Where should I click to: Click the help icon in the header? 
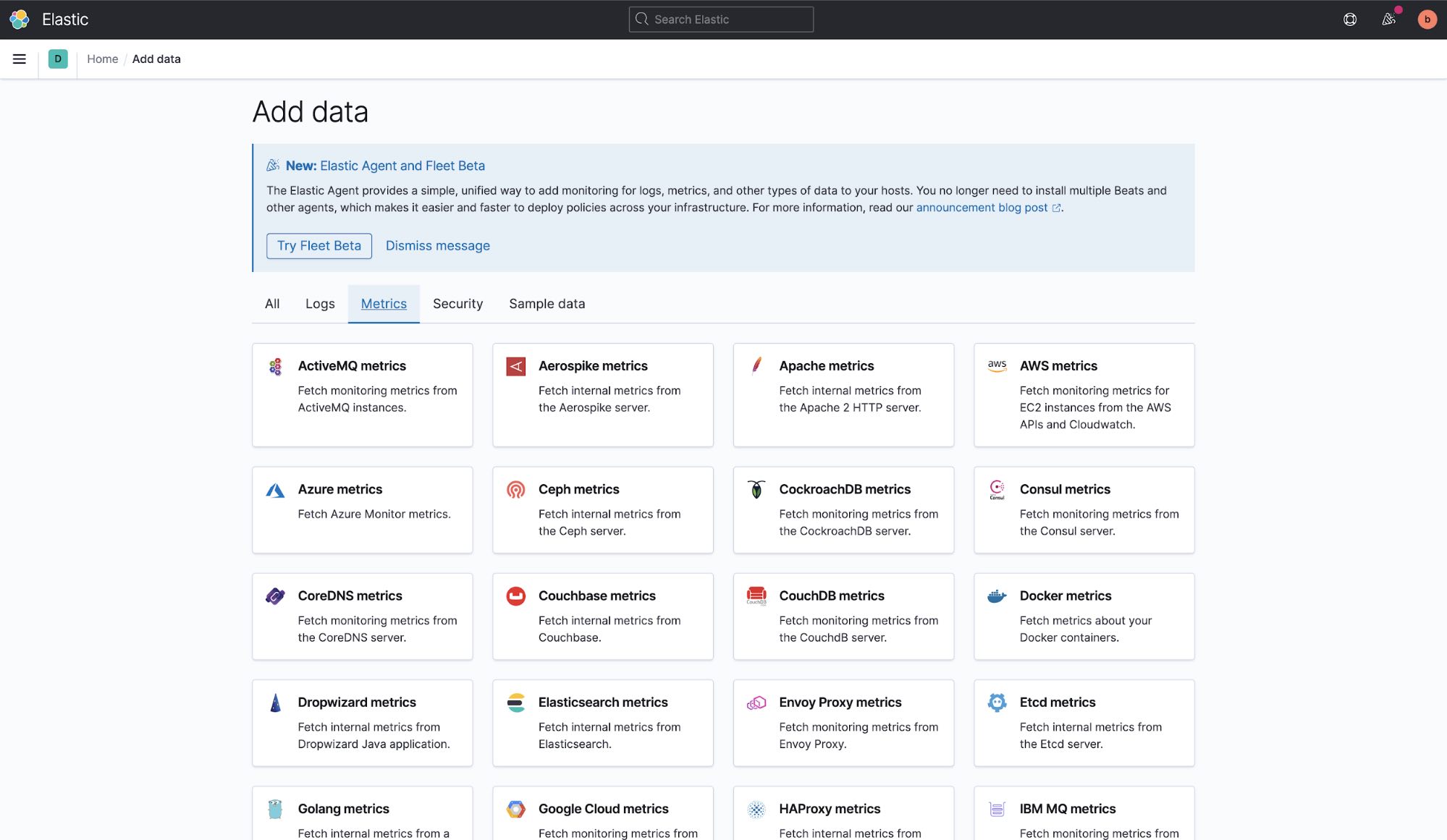pyautogui.click(x=1349, y=19)
